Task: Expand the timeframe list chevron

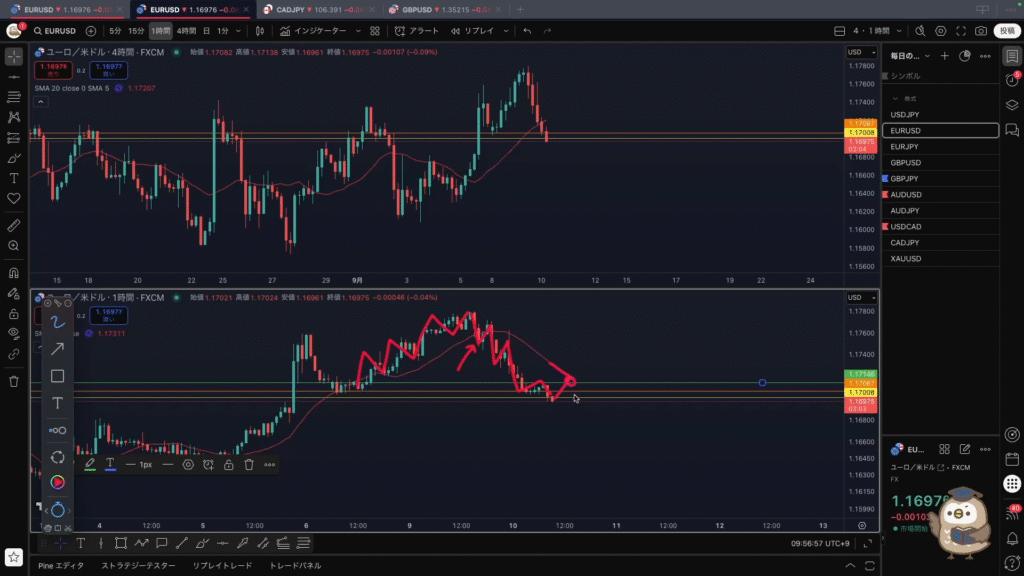Action: coord(238,31)
